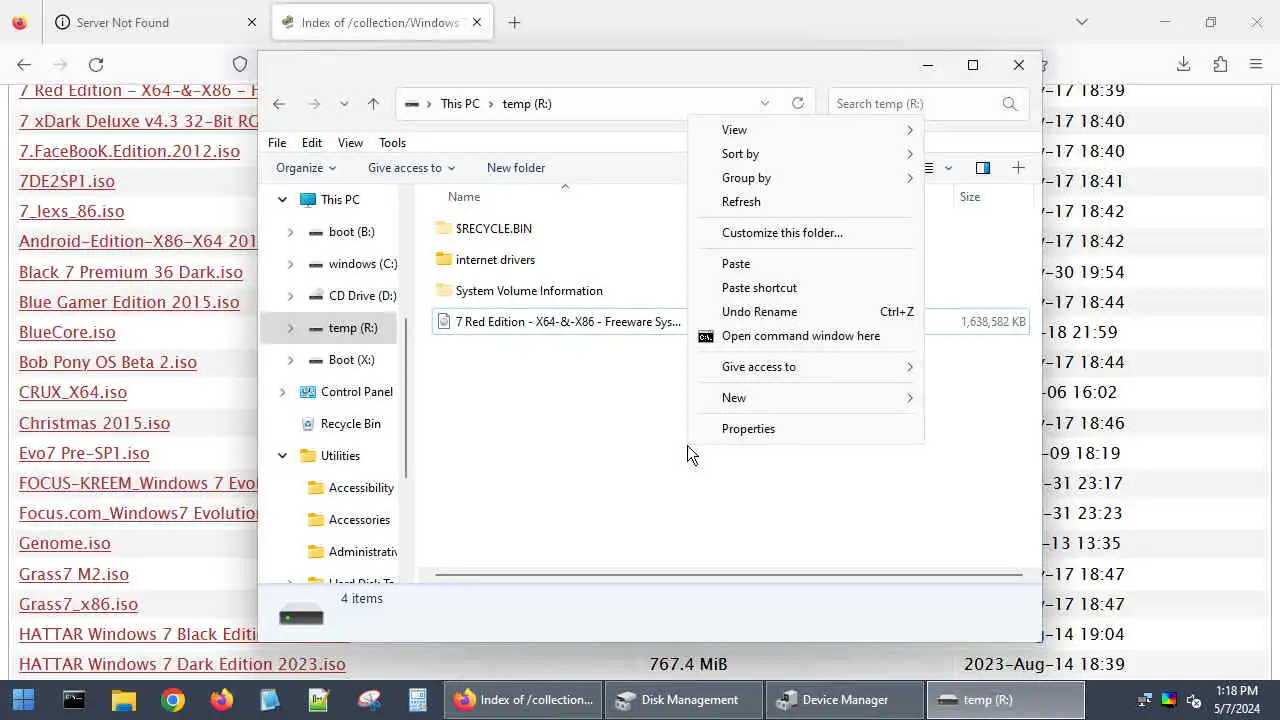Expand the Control Panel tree node

pyautogui.click(x=282, y=392)
